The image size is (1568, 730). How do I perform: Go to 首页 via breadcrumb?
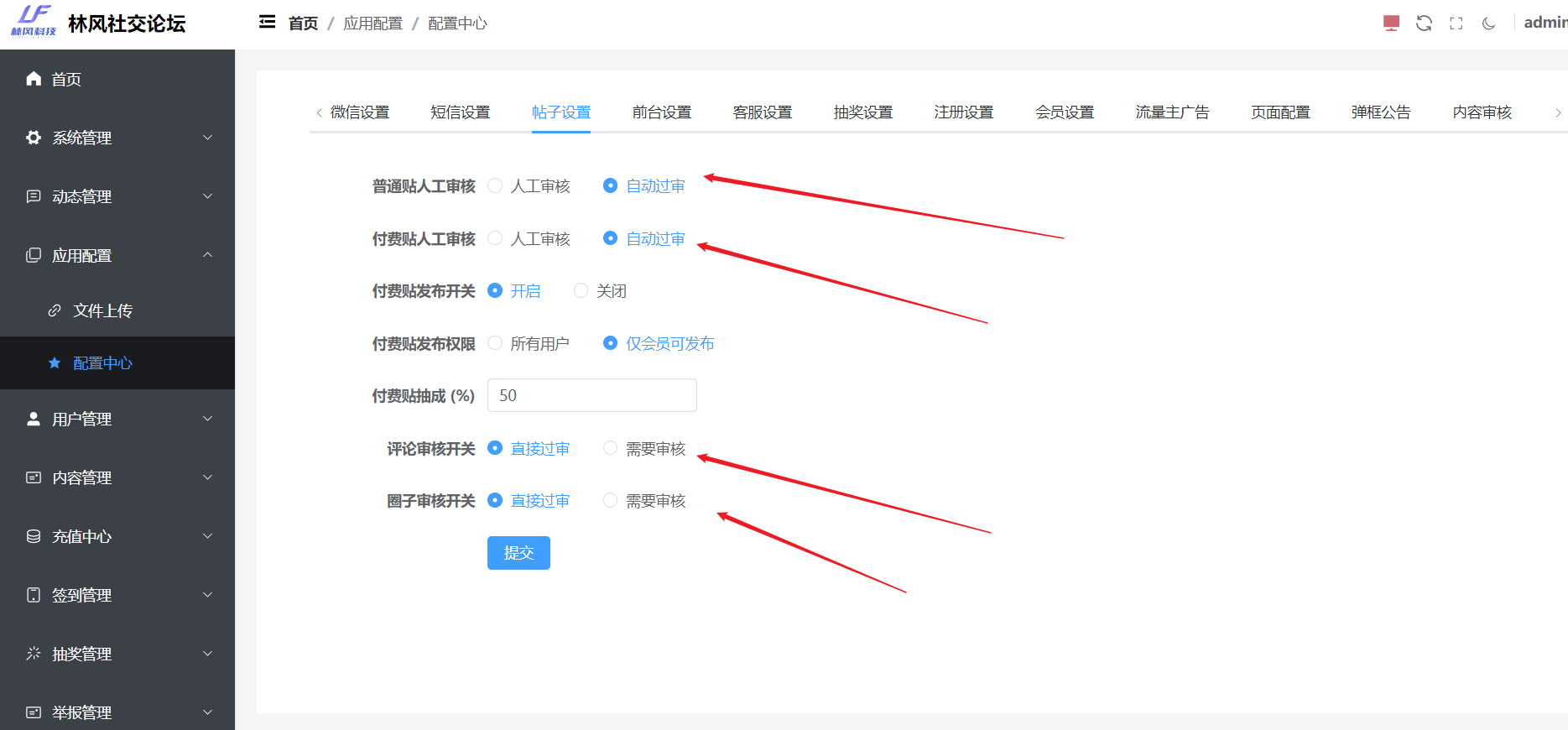(303, 23)
